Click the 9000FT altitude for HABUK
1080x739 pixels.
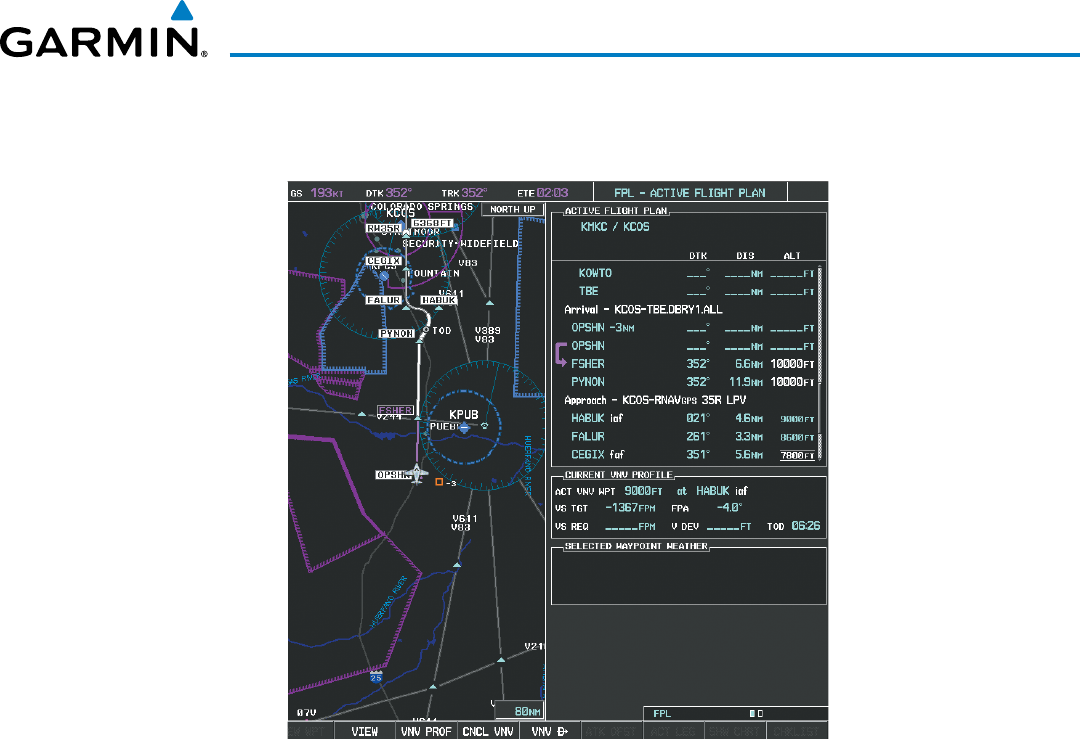pos(797,419)
